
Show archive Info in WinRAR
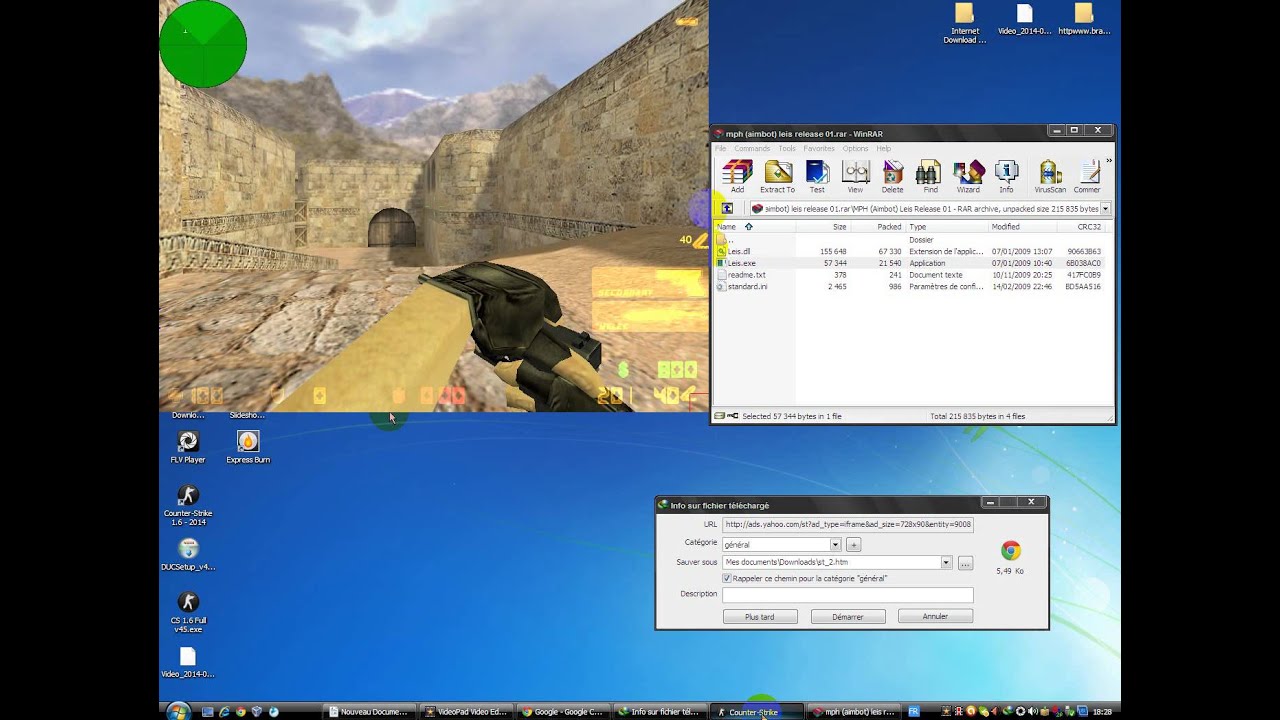pos(1006,176)
